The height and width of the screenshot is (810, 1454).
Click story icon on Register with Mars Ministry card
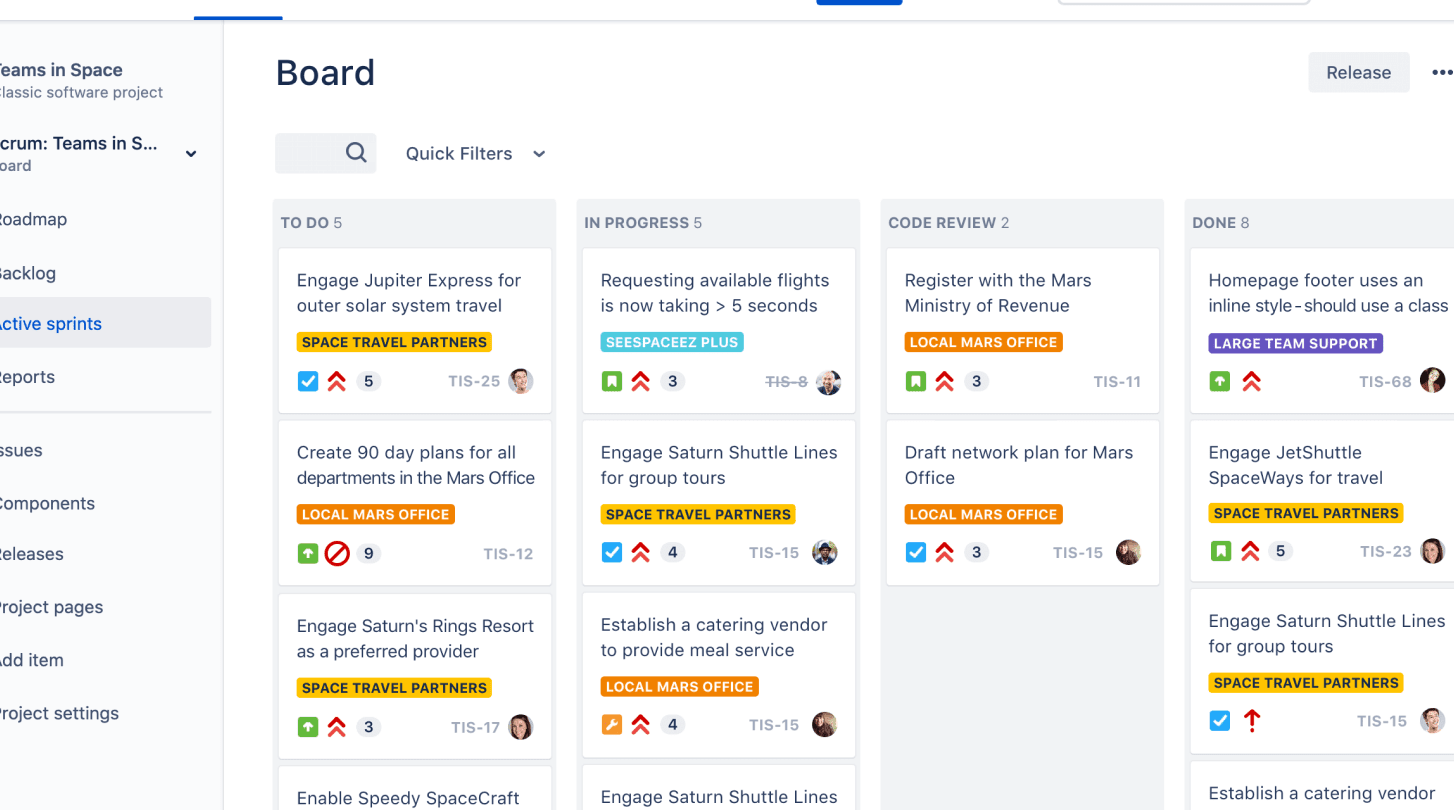[x=916, y=381]
